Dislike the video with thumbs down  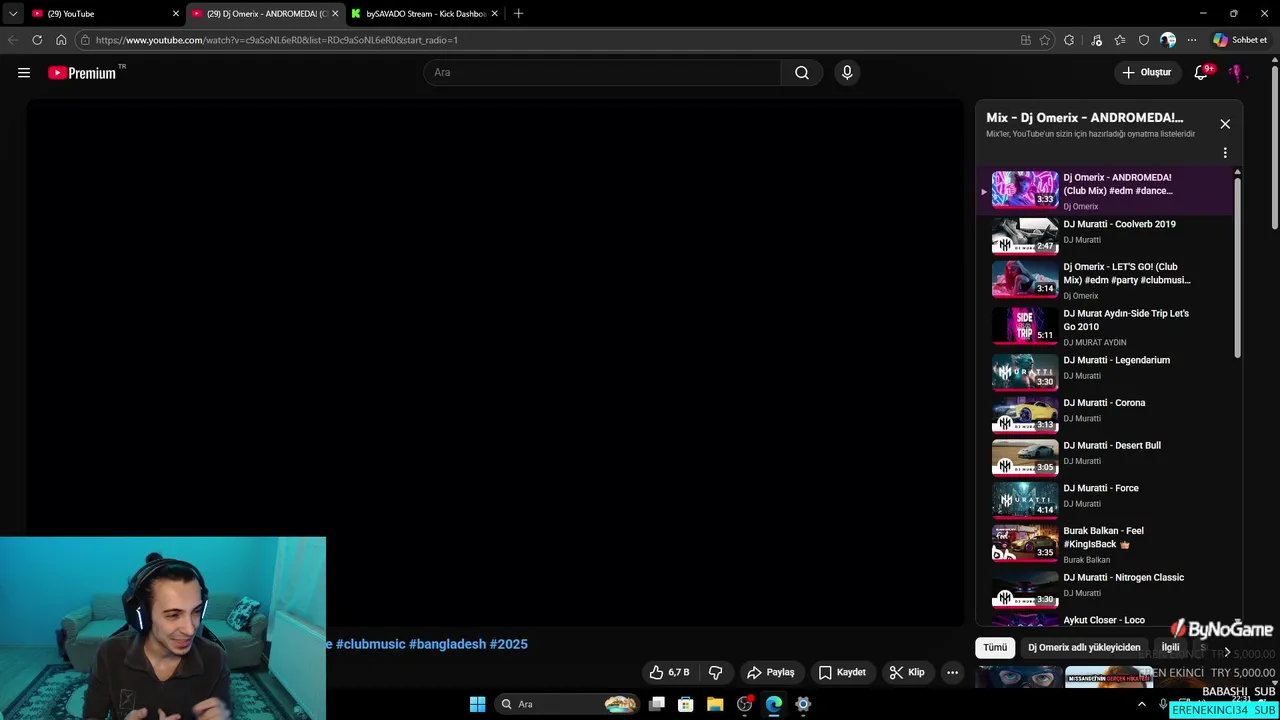coord(716,672)
